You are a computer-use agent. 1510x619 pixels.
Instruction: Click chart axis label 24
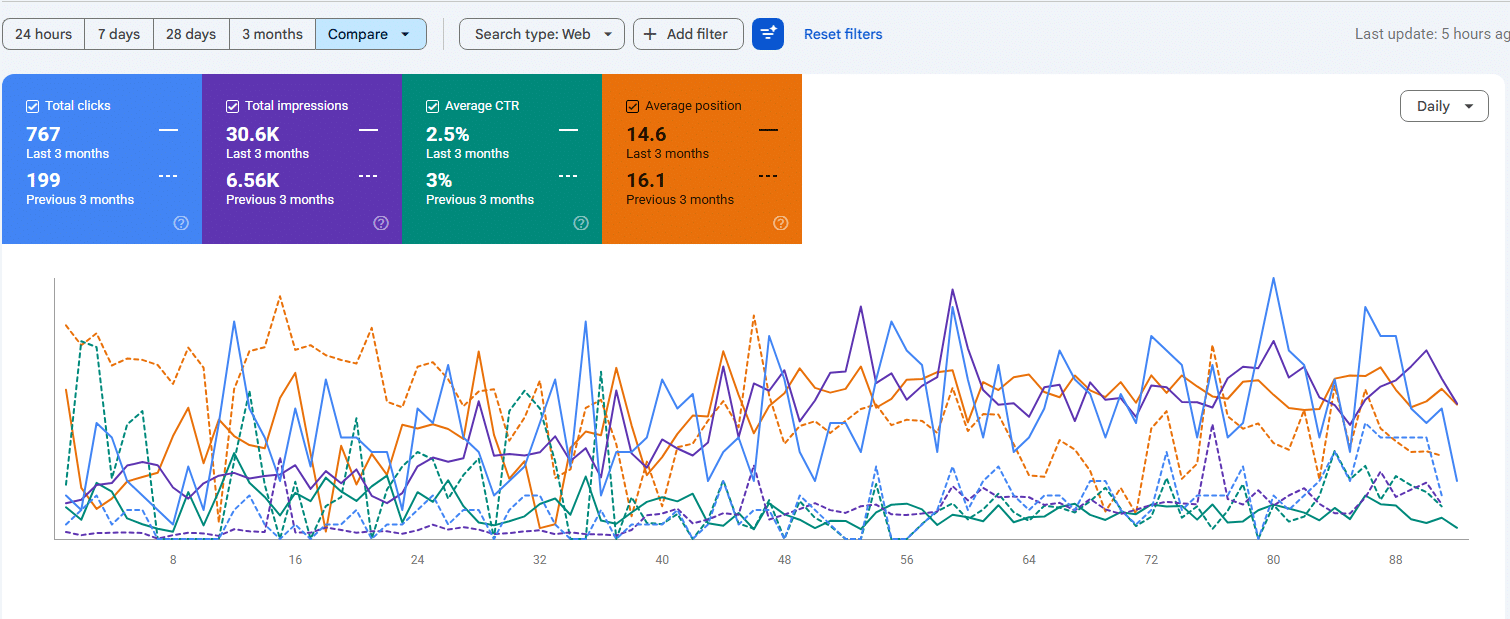(417, 560)
